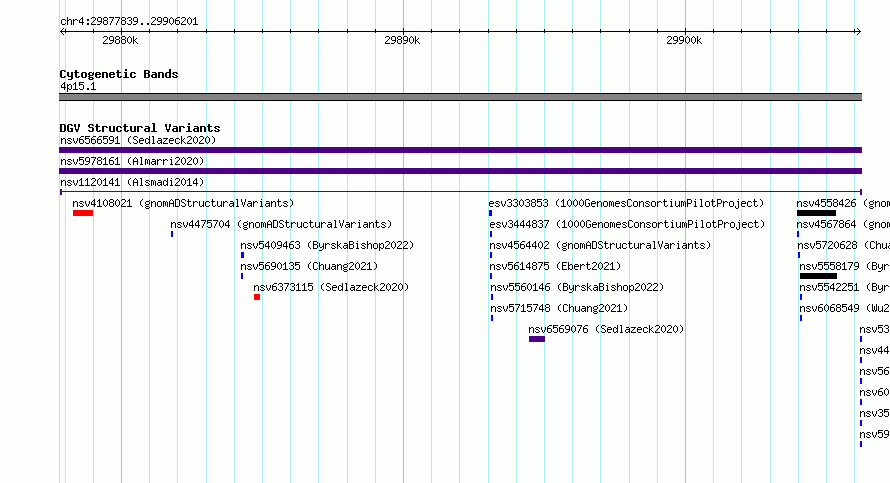Click nsv6373115 (Sedlazeck2020) label

click(x=331, y=287)
